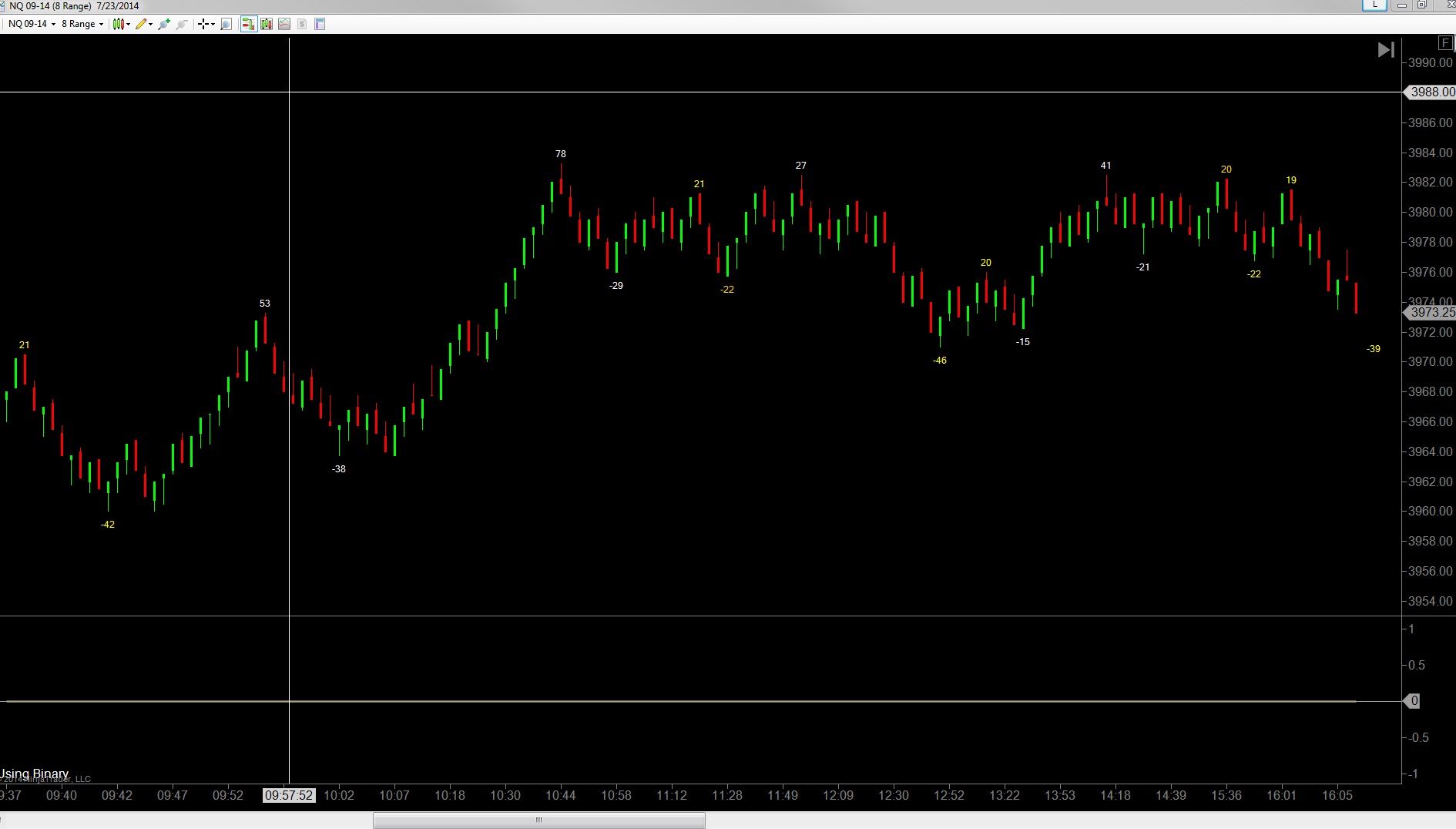The width and height of the screenshot is (1456, 829).
Task: Click the horizontal scrollbar thumb
Action: [x=539, y=820]
